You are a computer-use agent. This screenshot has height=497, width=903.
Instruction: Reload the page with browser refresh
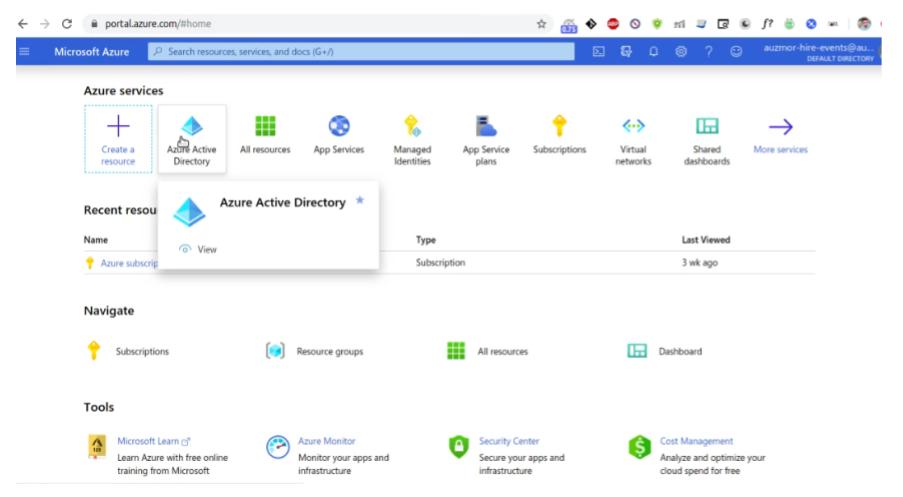click(x=67, y=24)
